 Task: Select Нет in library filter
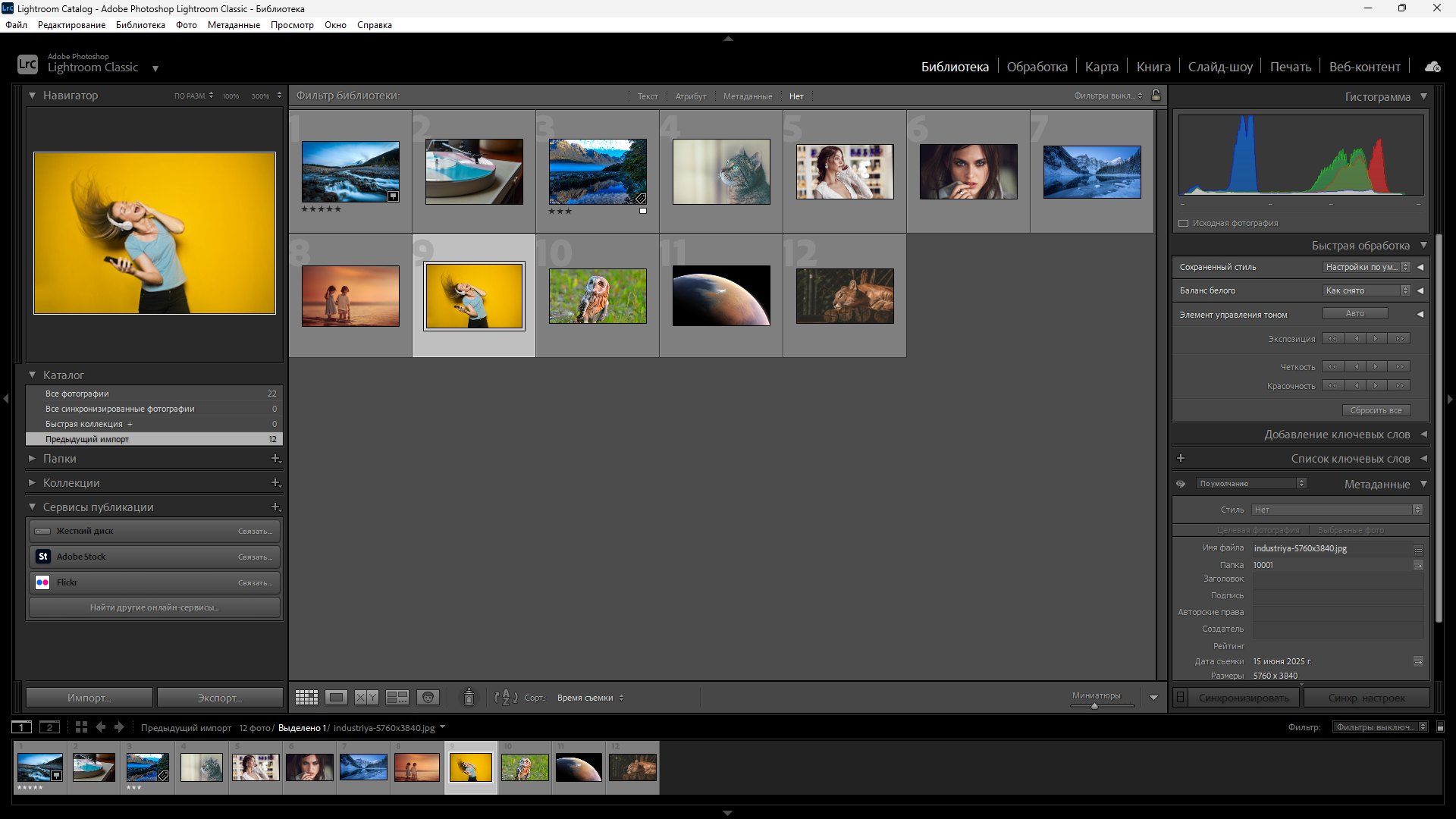coord(796,96)
